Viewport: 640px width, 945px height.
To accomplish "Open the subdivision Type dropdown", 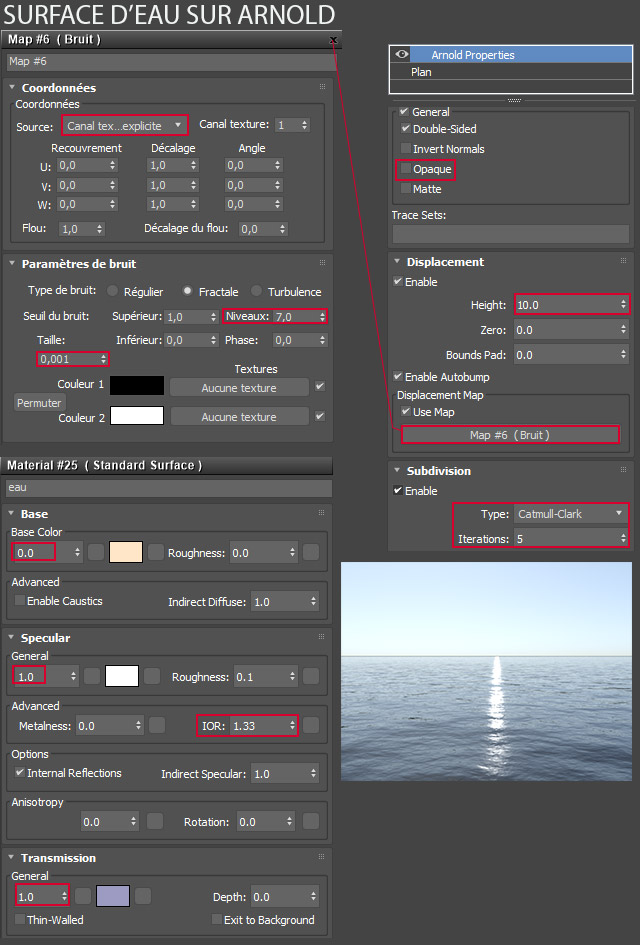I will tap(570, 514).
